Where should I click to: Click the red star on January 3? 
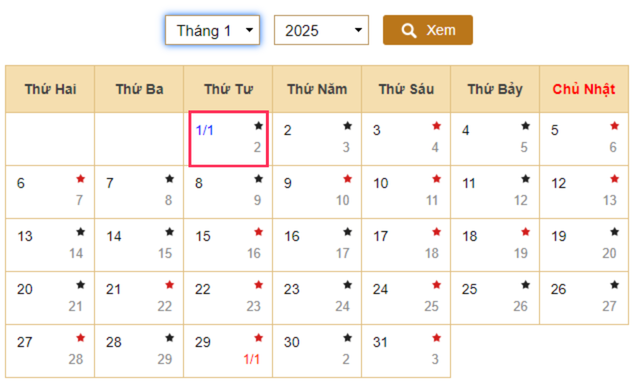click(436, 126)
